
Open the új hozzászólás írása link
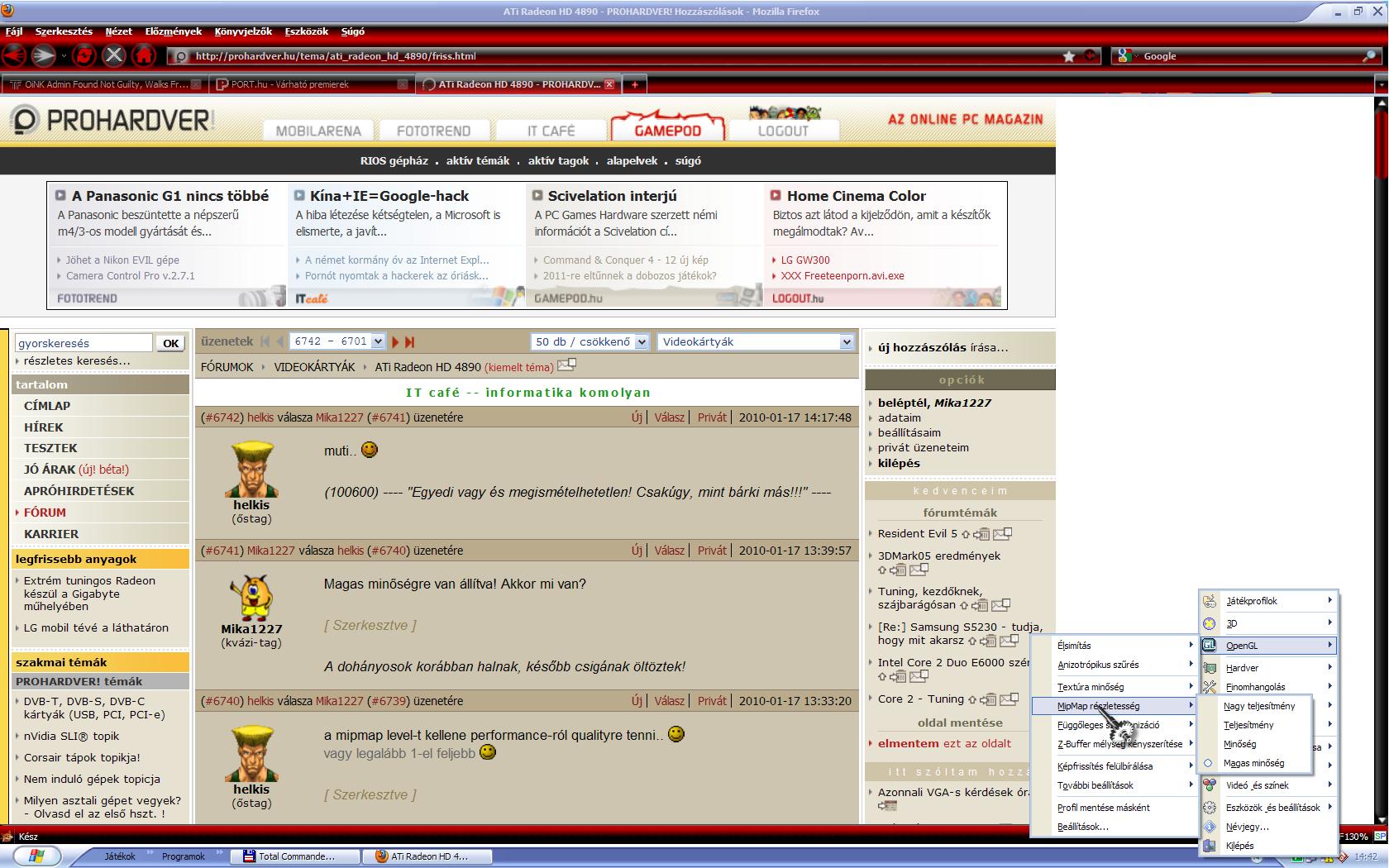click(x=943, y=347)
